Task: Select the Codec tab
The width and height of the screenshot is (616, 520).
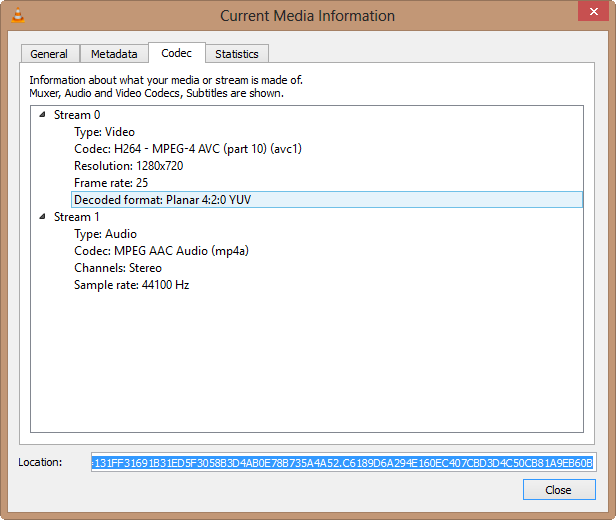Action: click(177, 53)
